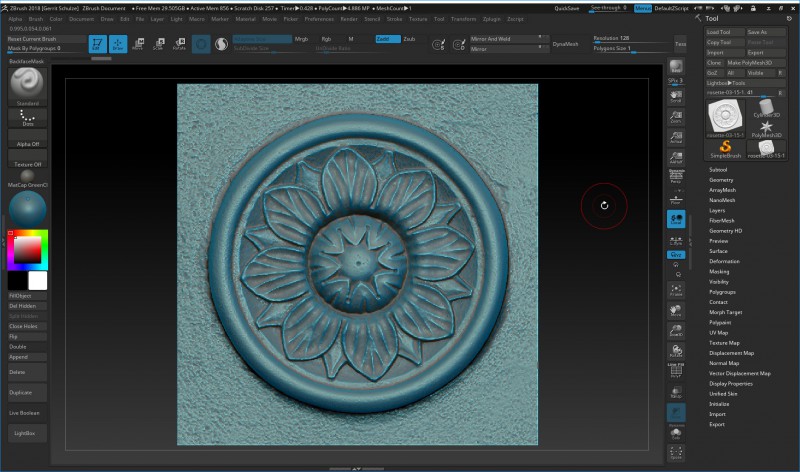Expand the ArrayMesh section

coord(722,190)
